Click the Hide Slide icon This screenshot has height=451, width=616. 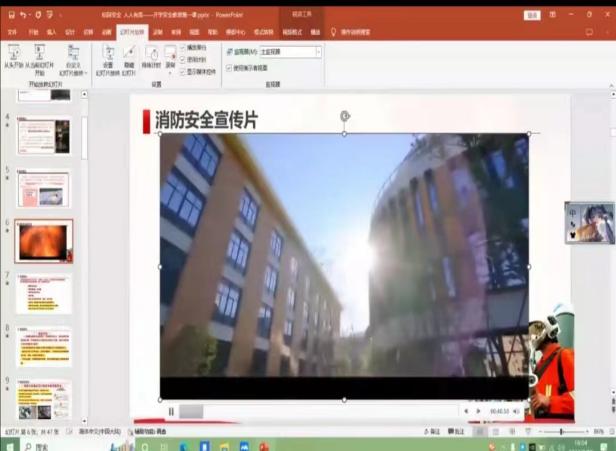[128, 55]
